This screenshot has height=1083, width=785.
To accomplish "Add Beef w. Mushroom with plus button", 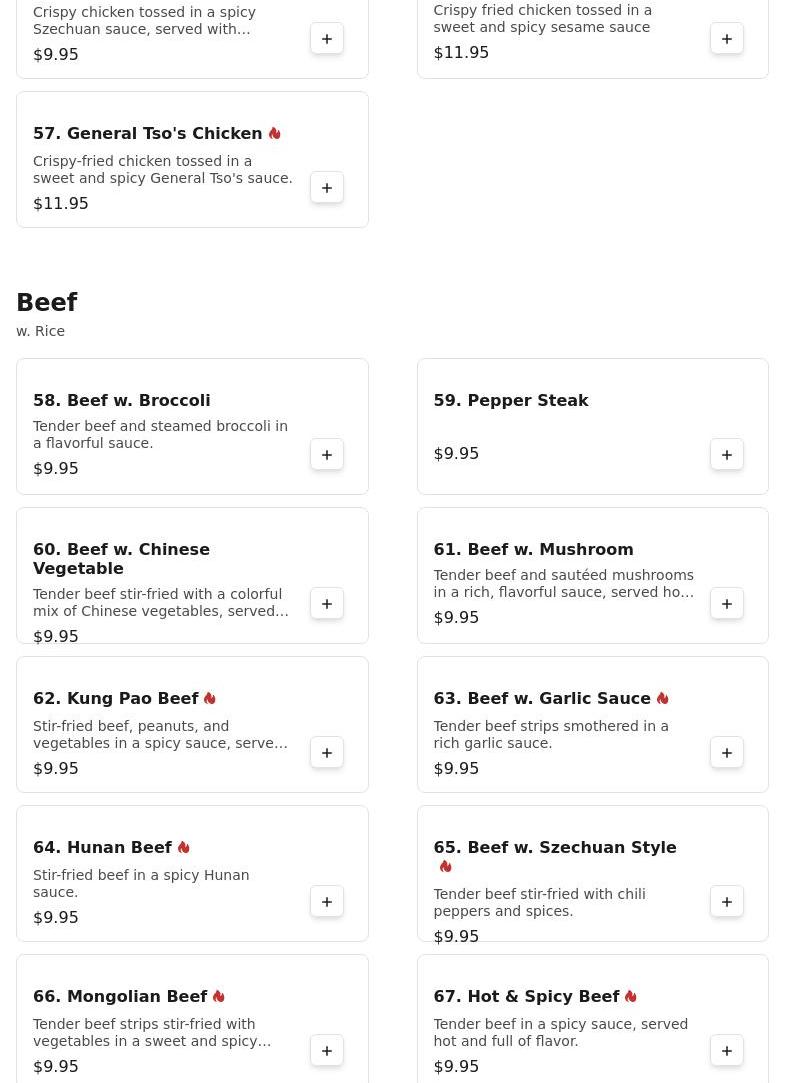I will click(727, 604).
